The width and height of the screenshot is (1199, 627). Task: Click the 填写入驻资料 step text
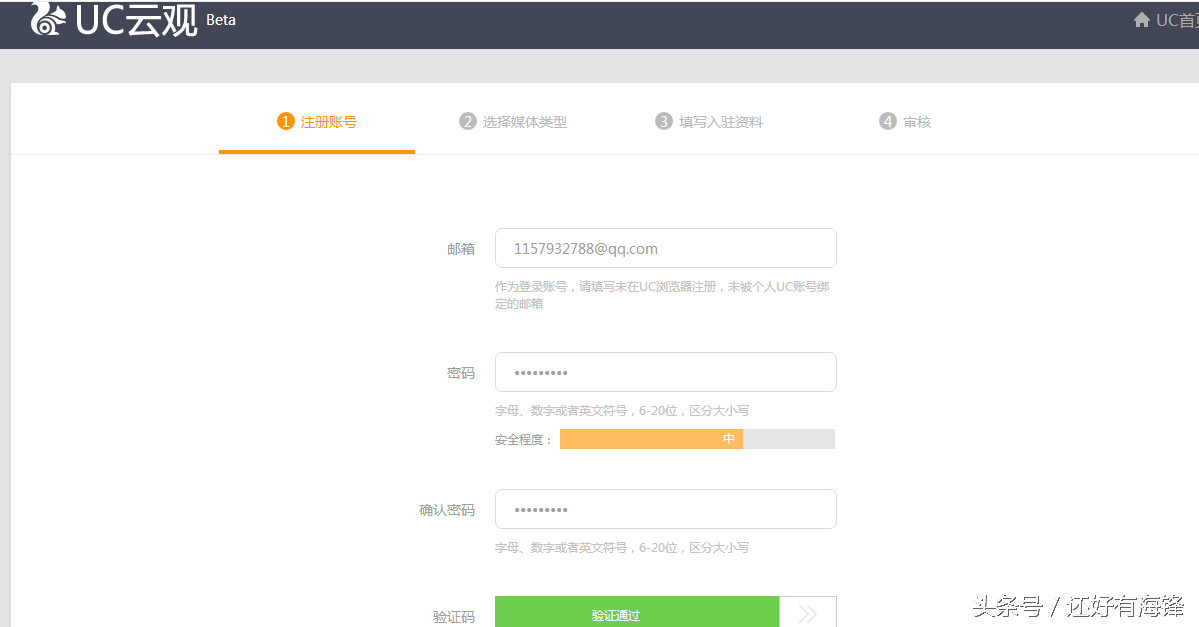[722, 121]
